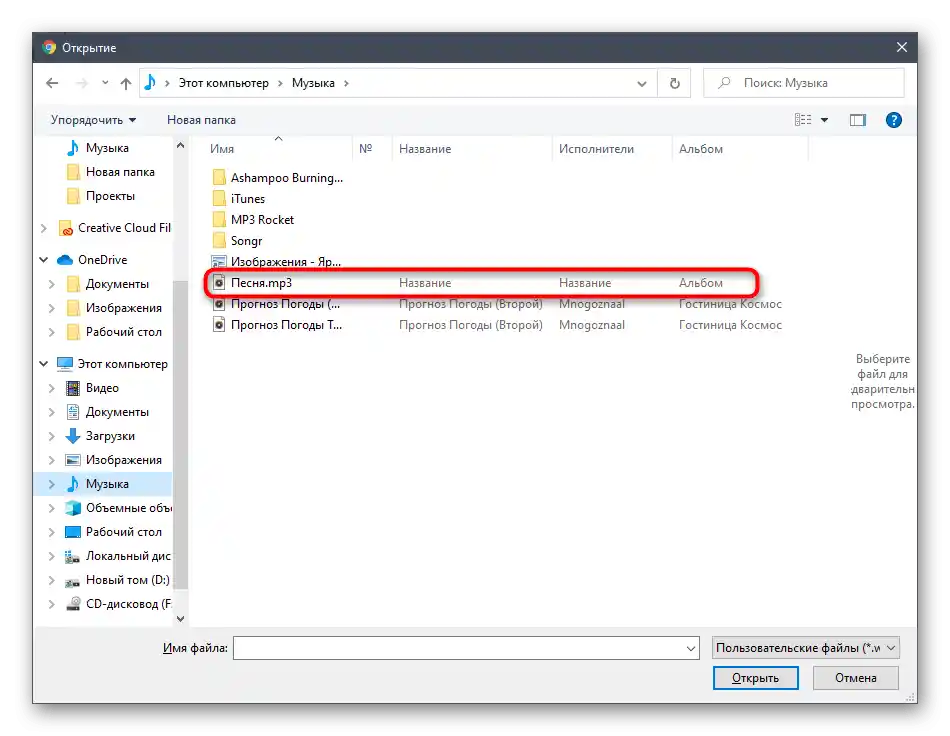The width and height of the screenshot is (950, 736).
Task: Select Видео in sidebar
Action: tap(92, 388)
